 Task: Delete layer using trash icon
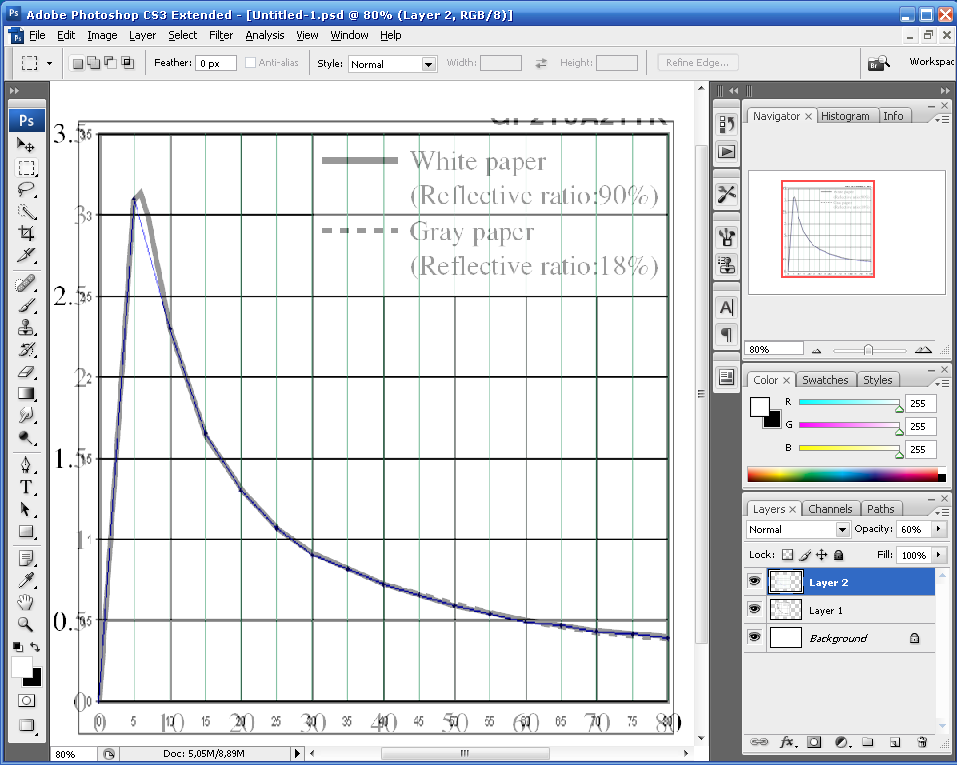point(922,742)
